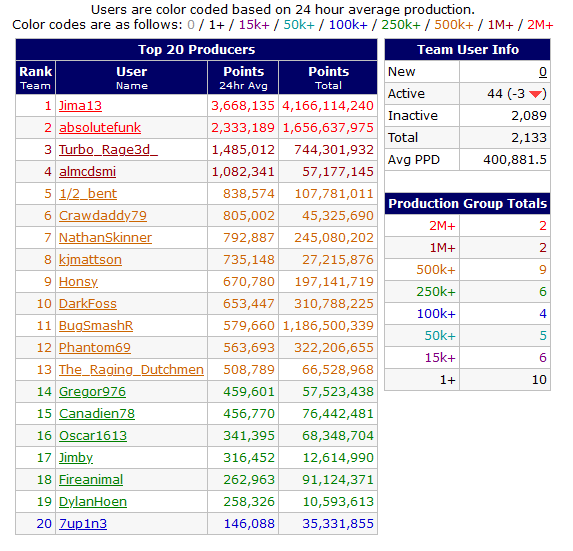Click the User Name column header

pos(132,77)
